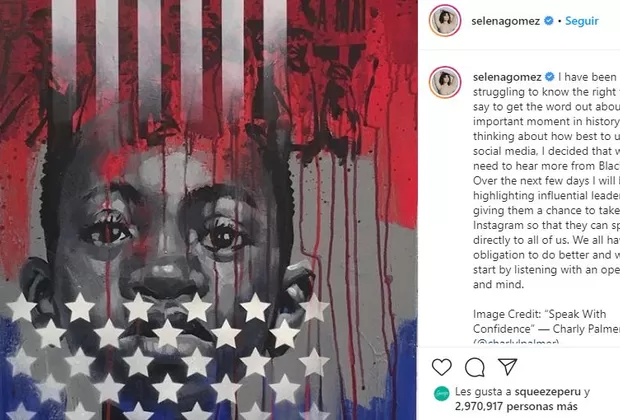Click the white stars on the painting
Viewport: 620px width, 420px height.
tap(168, 356)
